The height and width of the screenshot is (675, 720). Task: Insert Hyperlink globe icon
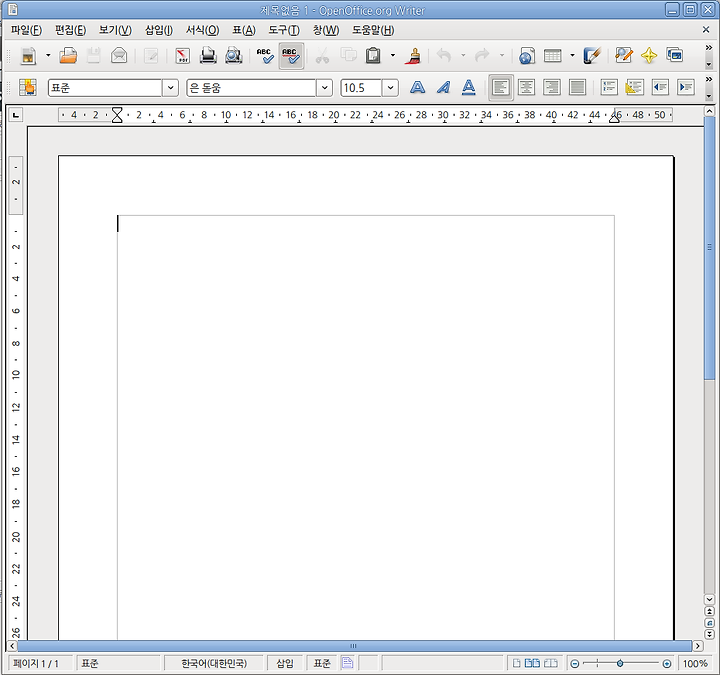527,56
